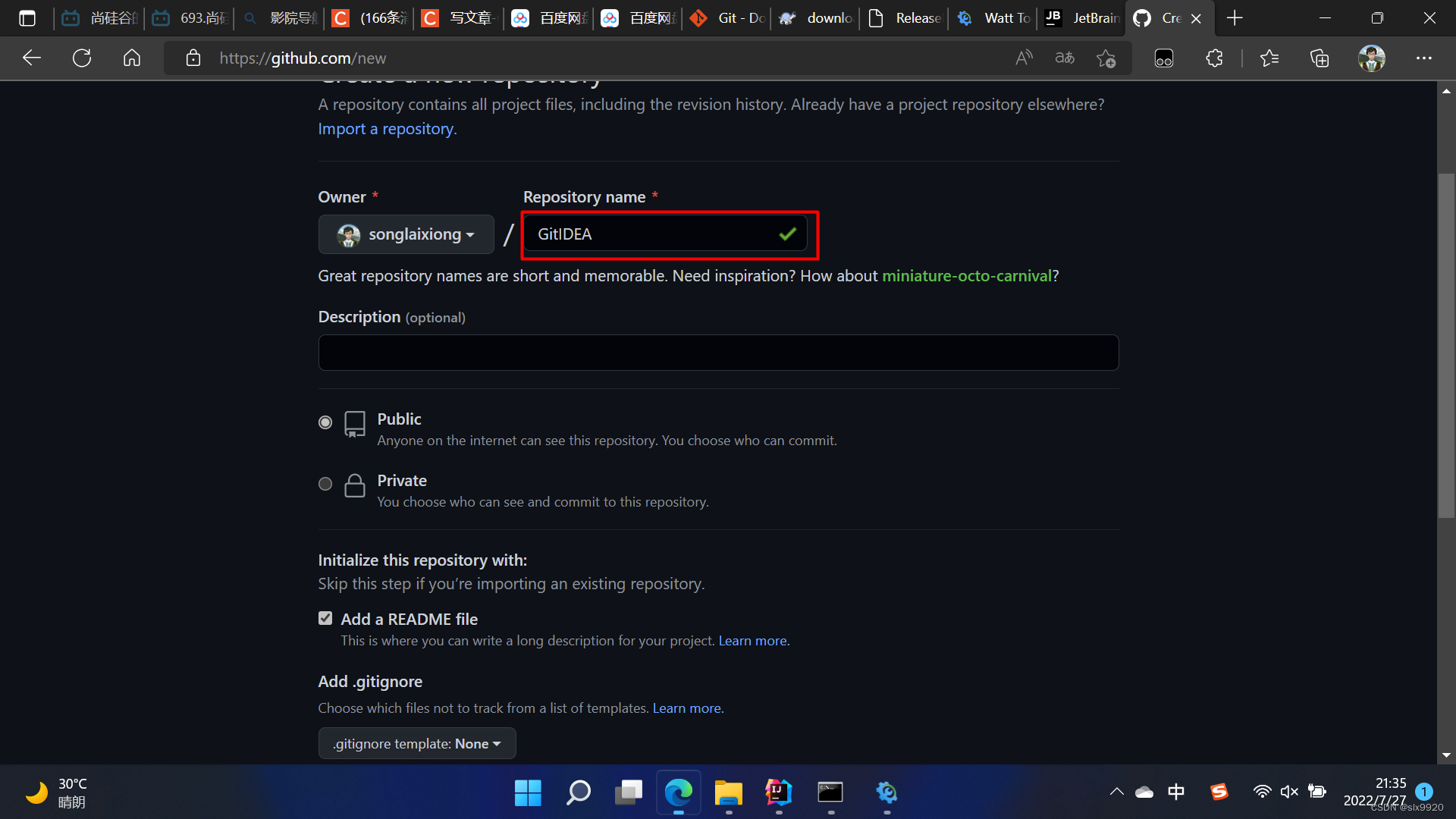
Task: Open the browser settings ellipsis menu
Action: coord(1423,58)
